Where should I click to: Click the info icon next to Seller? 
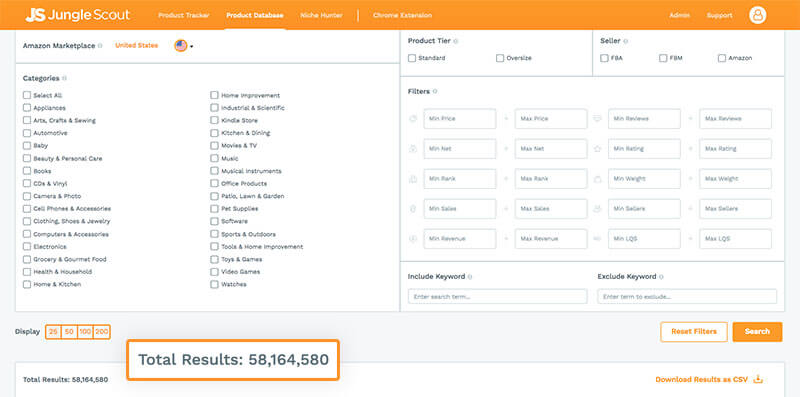[x=626, y=41]
